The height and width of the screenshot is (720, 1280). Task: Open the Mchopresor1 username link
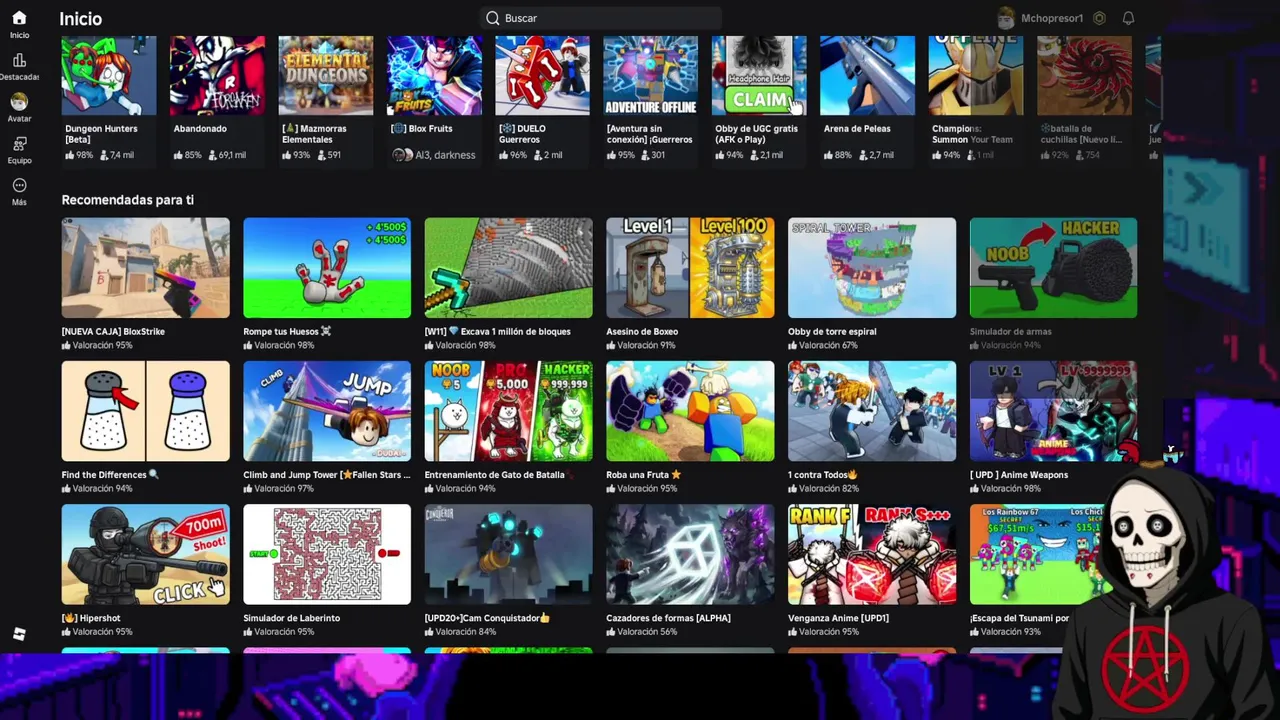tap(1052, 18)
